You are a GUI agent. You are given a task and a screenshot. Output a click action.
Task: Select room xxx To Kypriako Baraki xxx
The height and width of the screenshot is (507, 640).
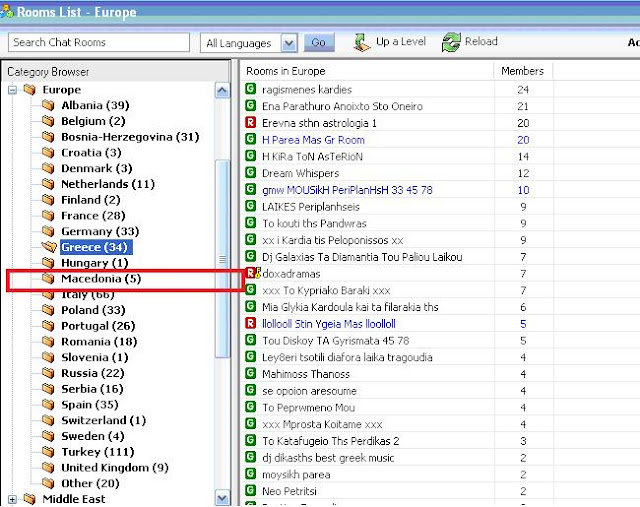click(x=326, y=291)
